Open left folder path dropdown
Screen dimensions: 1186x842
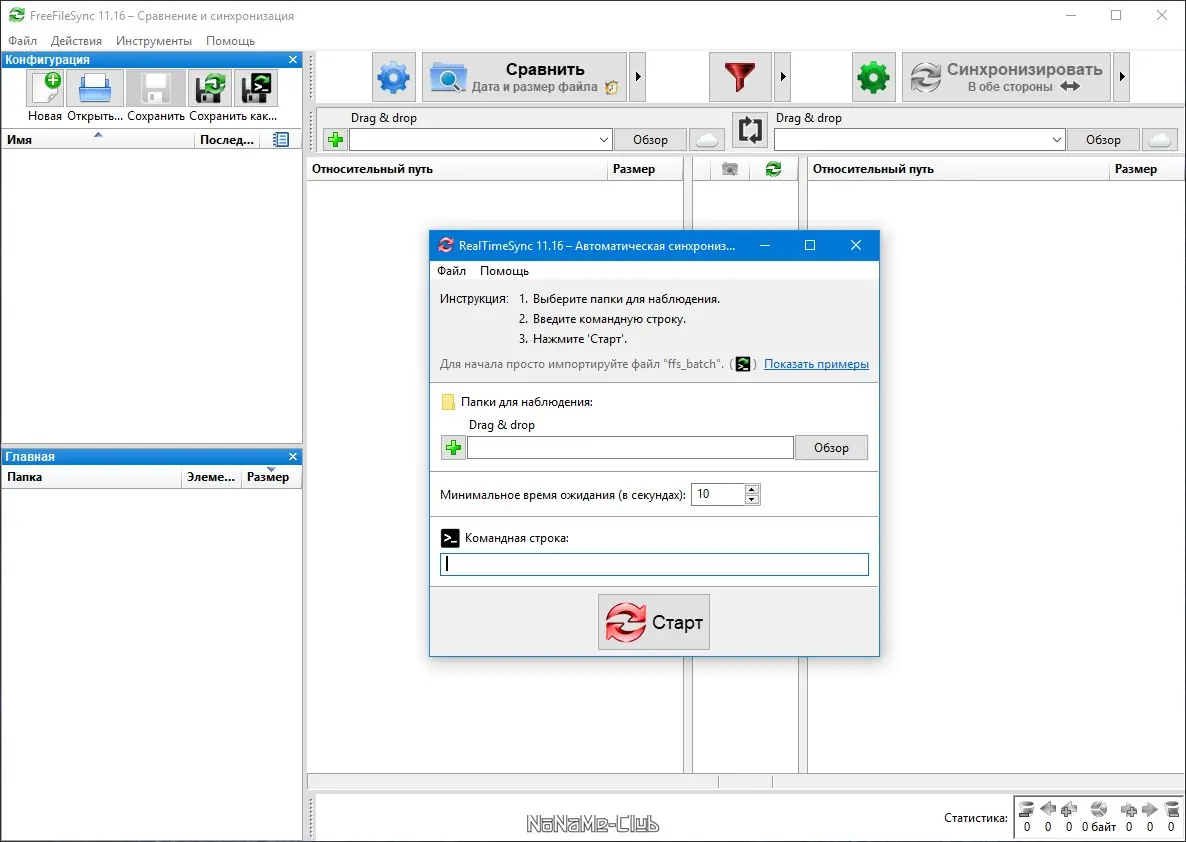tap(604, 140)
